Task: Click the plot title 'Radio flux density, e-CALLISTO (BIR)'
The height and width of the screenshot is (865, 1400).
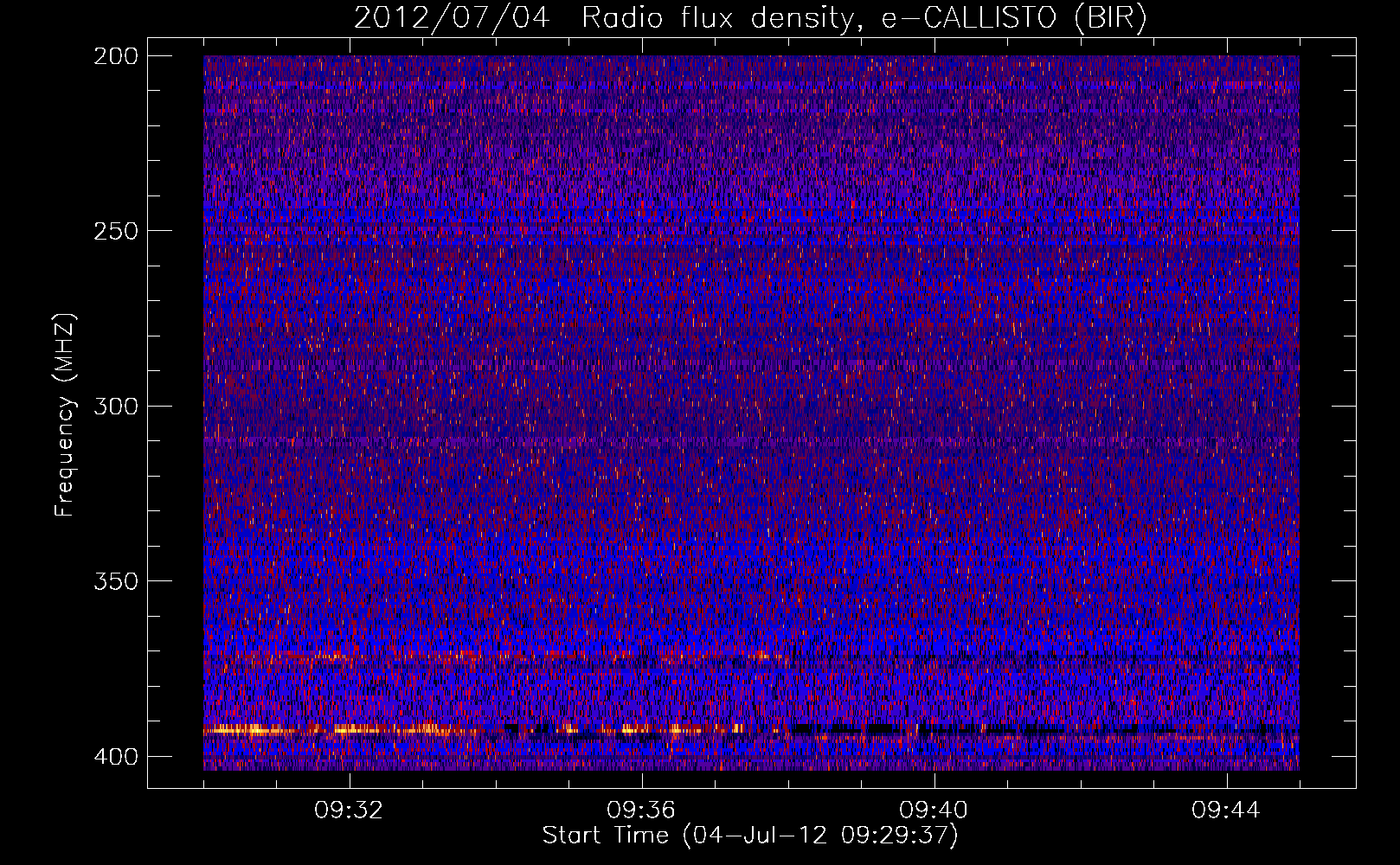Action: [x=864, y=18]
